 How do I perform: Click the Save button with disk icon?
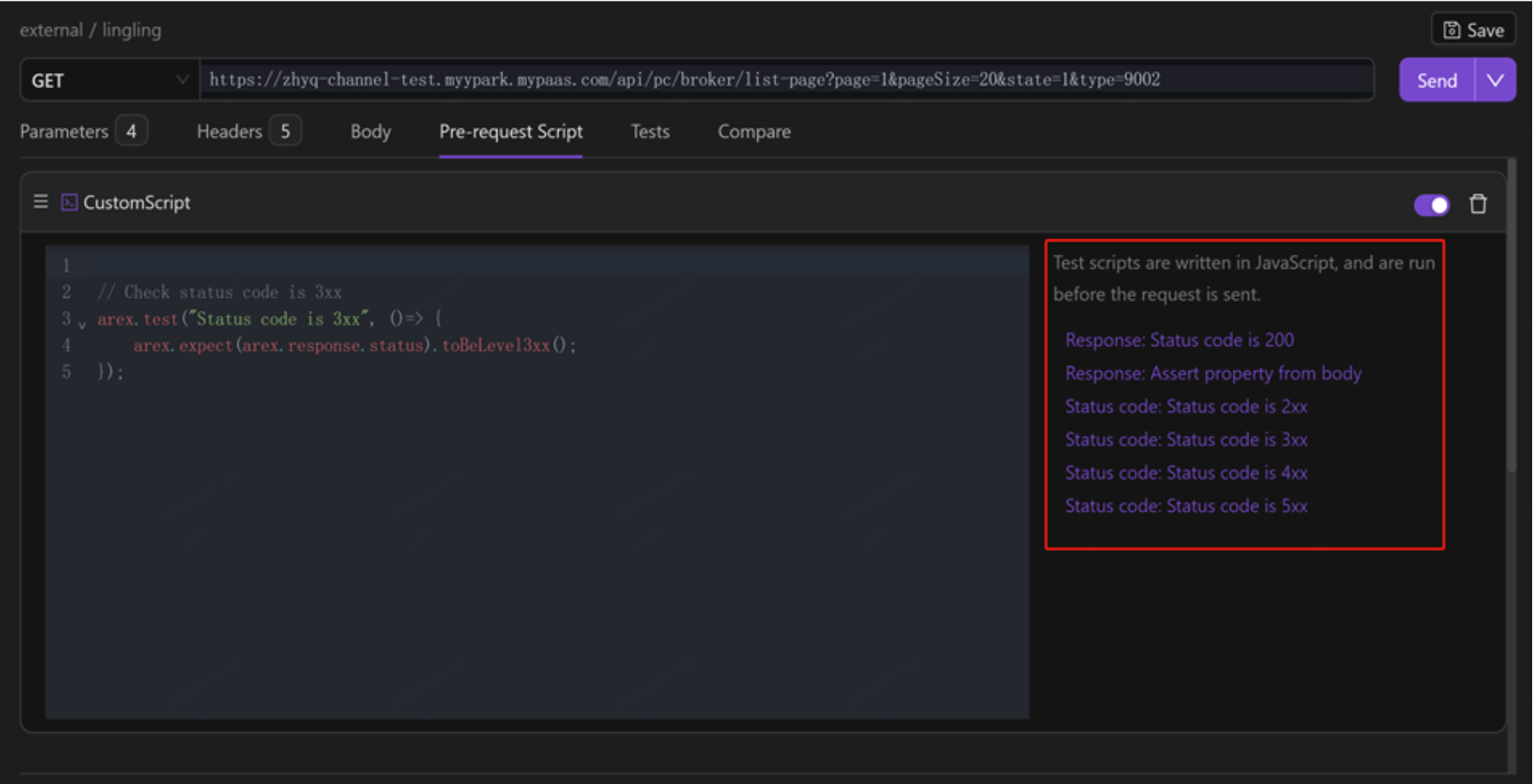1473,30
